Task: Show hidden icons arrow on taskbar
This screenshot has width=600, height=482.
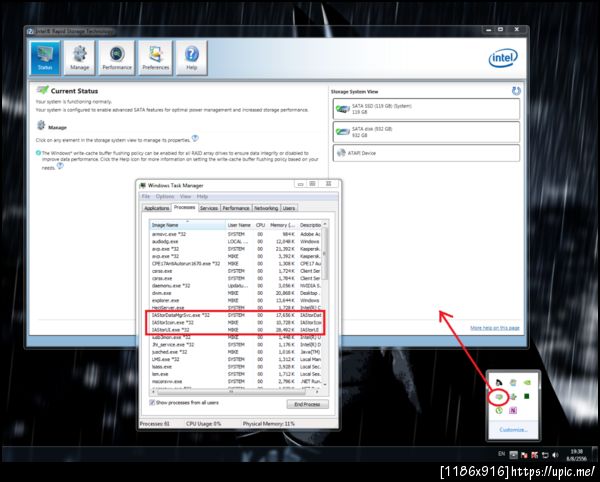Action: coord(514,455)
